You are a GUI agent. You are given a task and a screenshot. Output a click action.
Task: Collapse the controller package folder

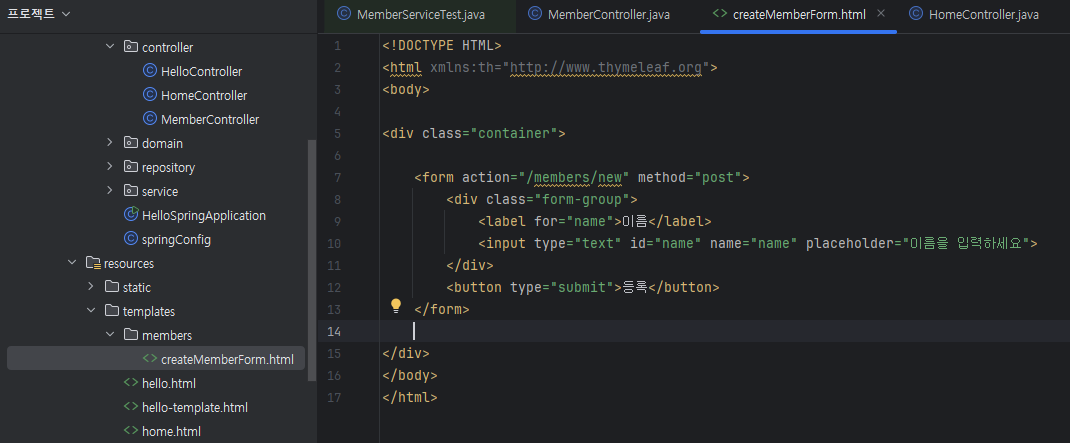(x=109, y=47)
